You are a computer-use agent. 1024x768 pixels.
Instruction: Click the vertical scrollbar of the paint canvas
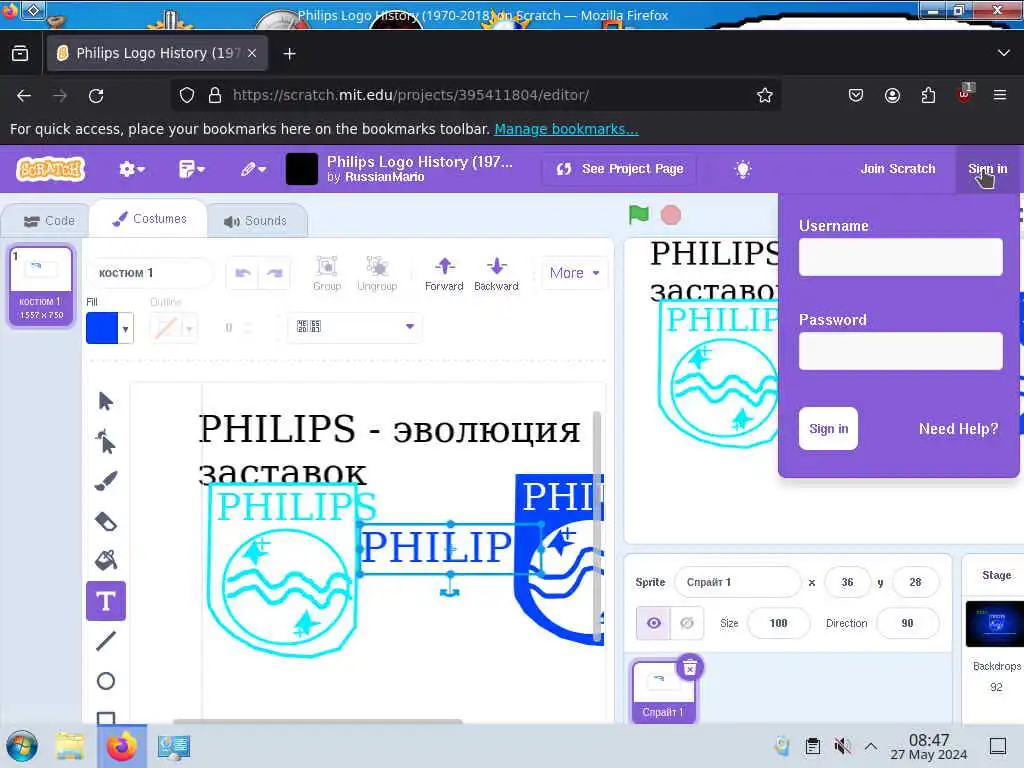597,526
